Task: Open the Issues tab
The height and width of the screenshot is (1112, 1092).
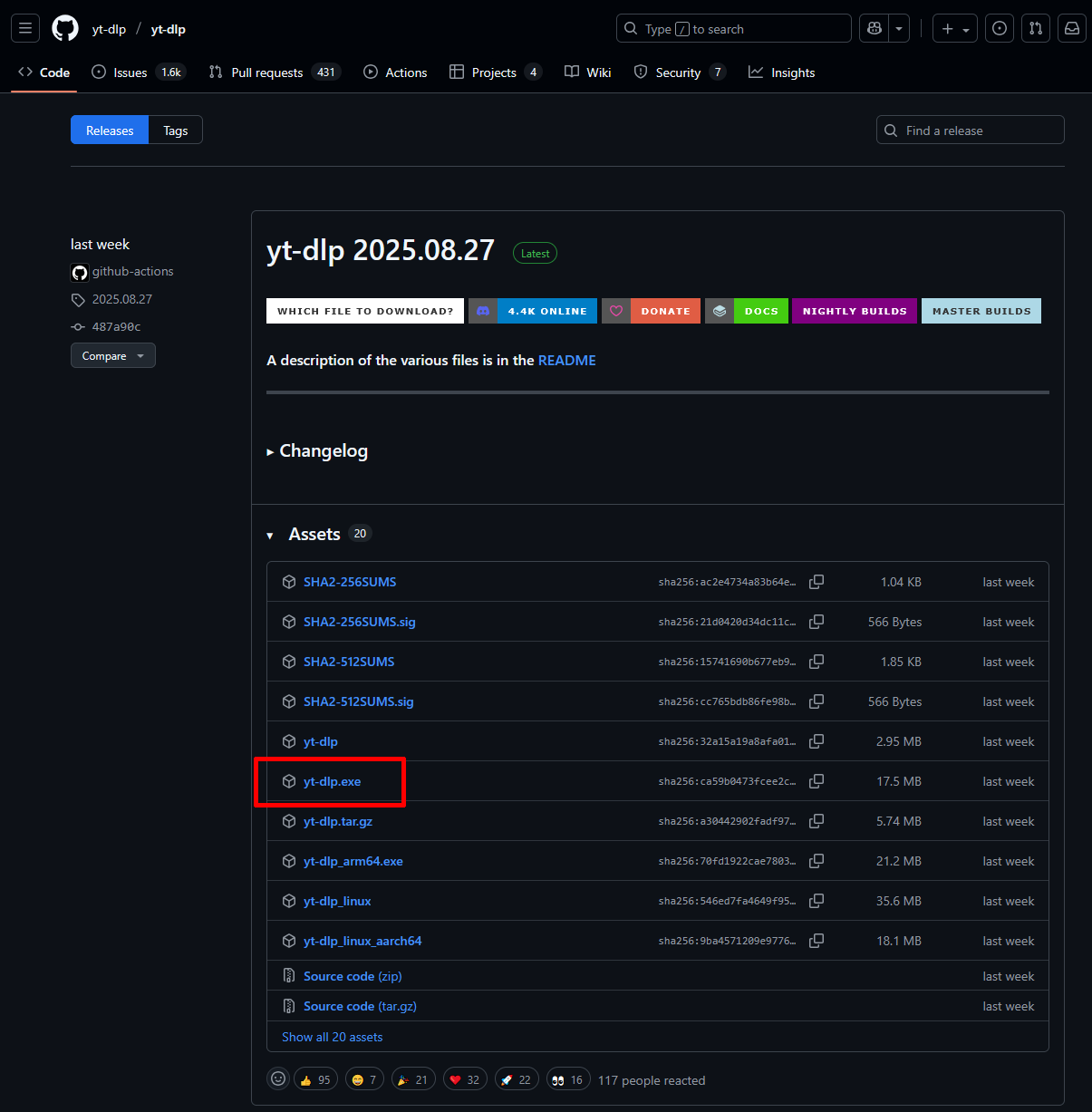Action: pyautogui.click(x=130, y=73)
